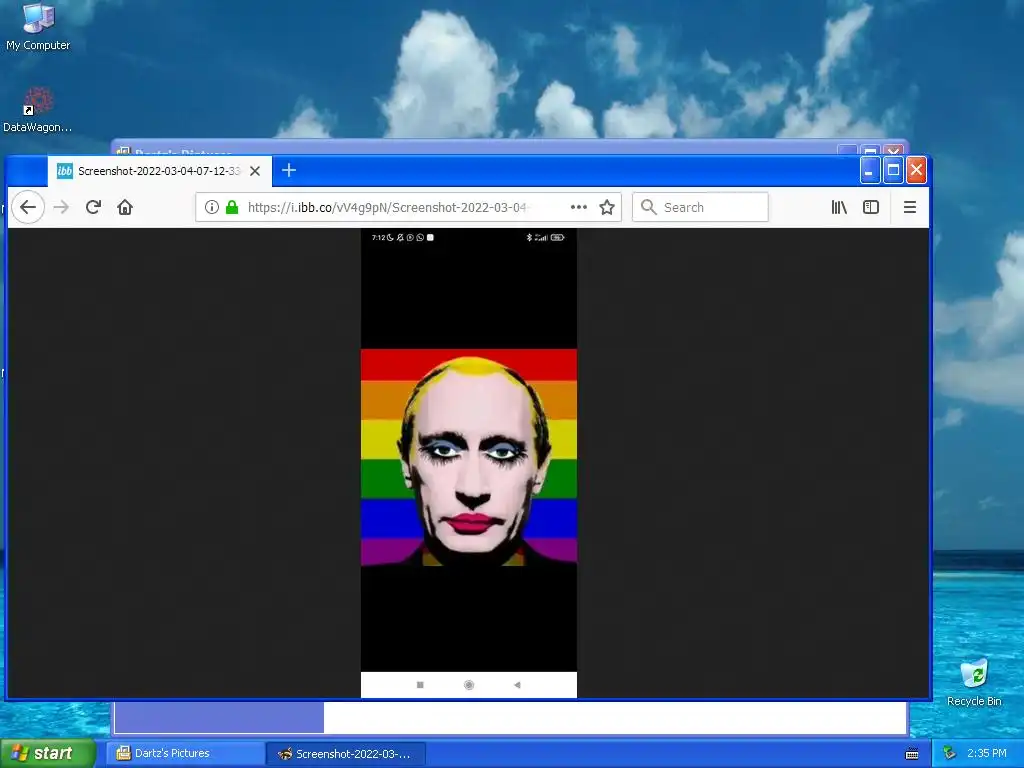Open My Computer desktop icon
Image resolution: width=1024 pixels, height=768 pixels.
click(38, 27)
